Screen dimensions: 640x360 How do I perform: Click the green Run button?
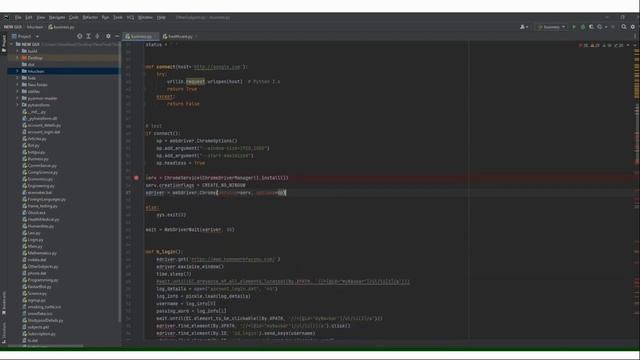pyautogui.click(x=574, y=27)
